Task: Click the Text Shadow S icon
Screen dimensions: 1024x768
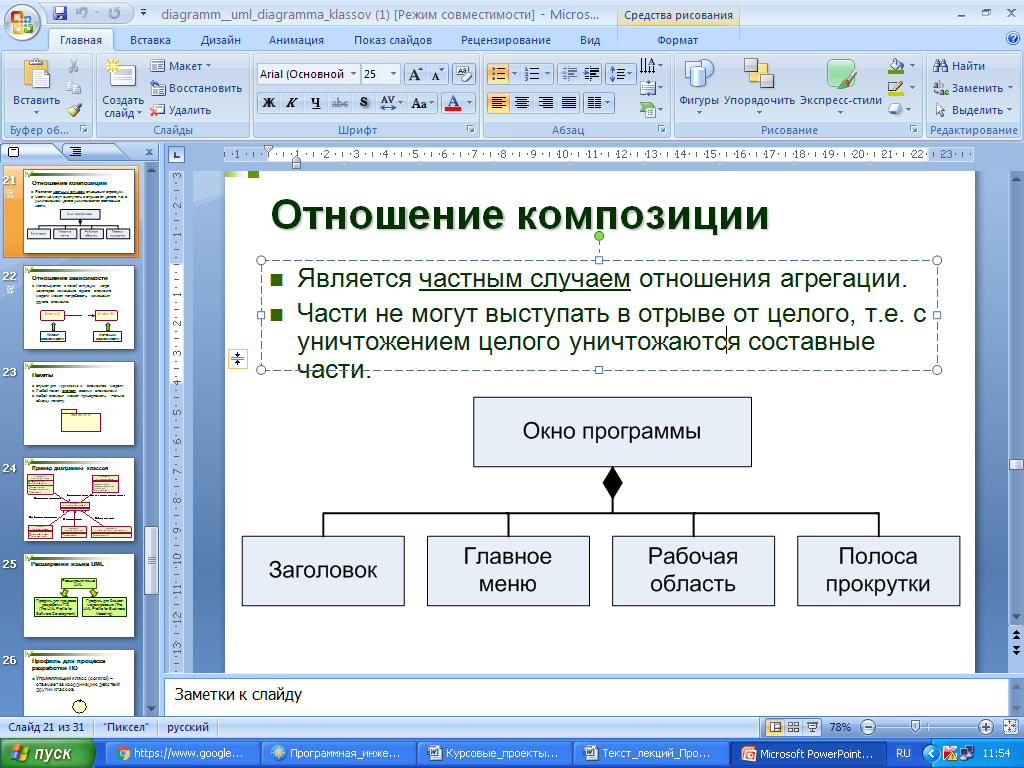Action: point(363,102)
